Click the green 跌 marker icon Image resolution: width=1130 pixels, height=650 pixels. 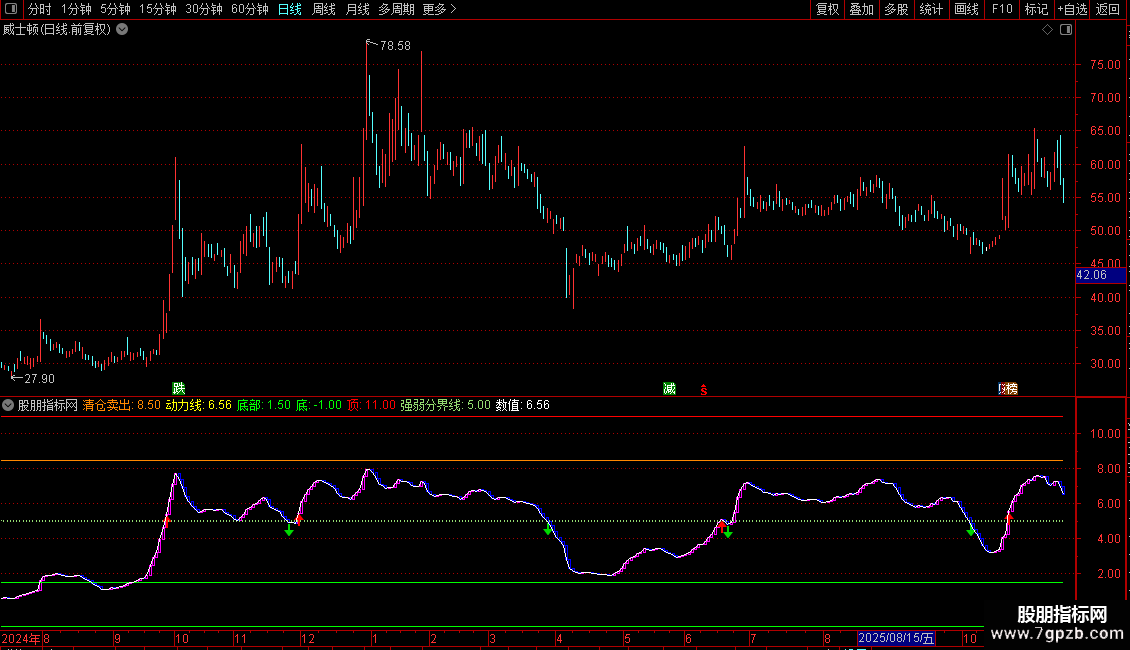[179, 388]
